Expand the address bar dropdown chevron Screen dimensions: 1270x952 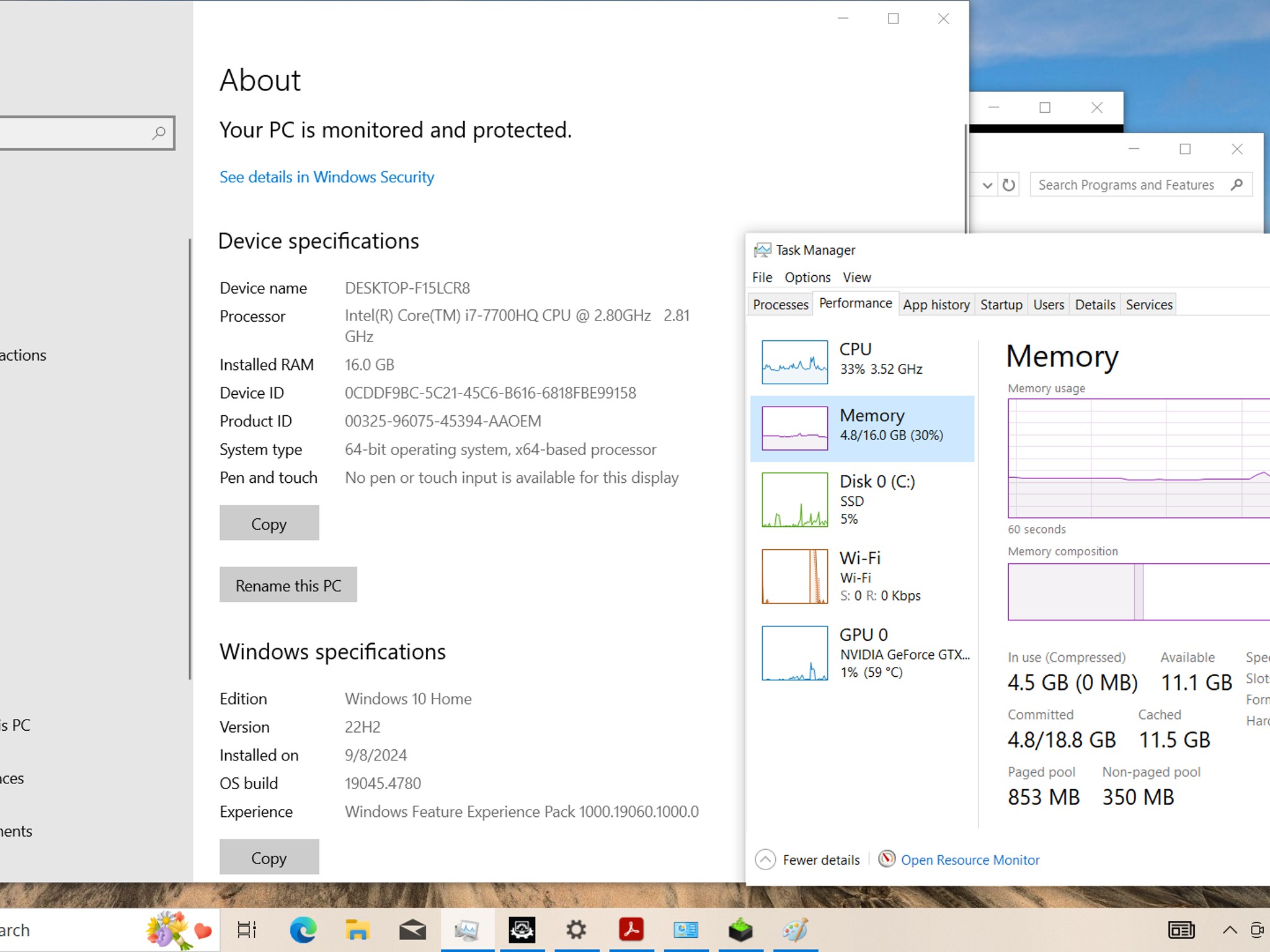click(x=987, y=185)
